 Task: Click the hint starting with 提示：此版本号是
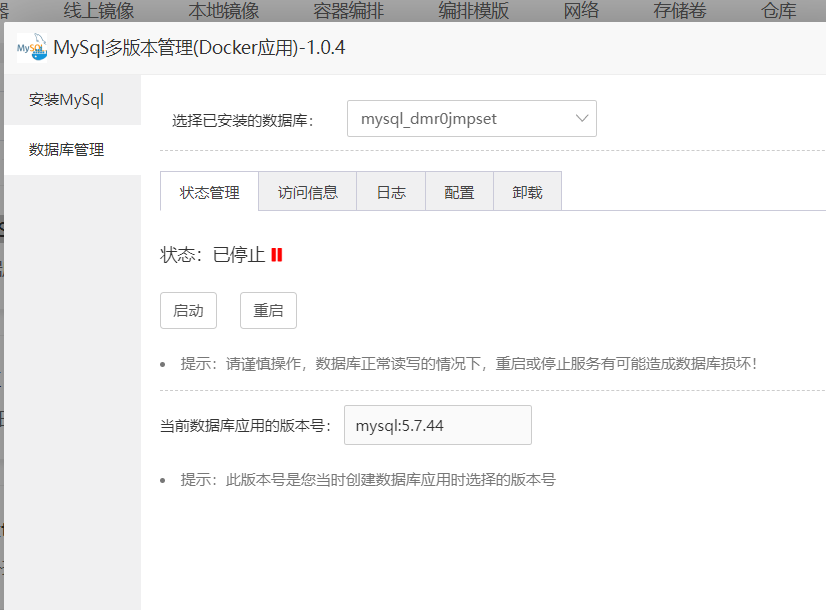pos(368,480)
